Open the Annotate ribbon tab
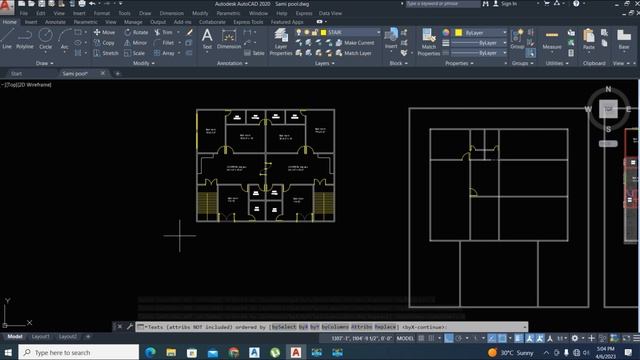Image resolution: width=640 pixels, height=360 pixels. (x=55, y=22)
